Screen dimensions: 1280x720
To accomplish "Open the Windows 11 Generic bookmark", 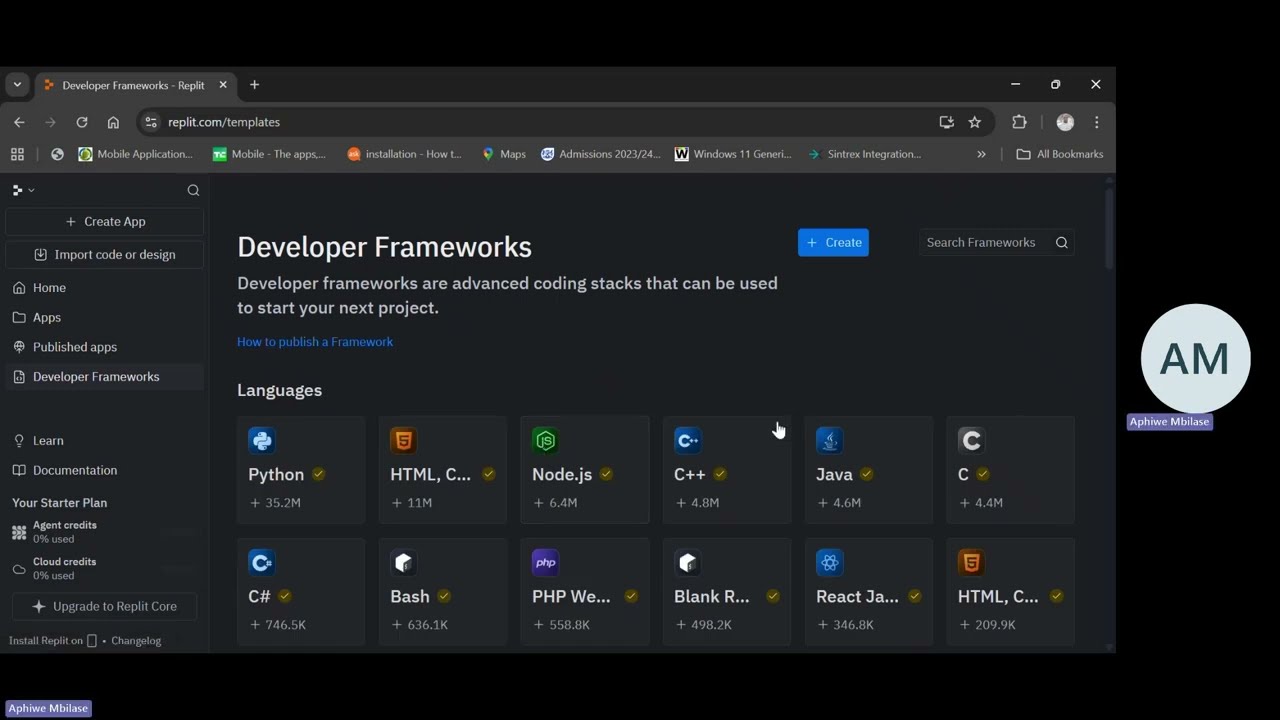I will (733, 154).
